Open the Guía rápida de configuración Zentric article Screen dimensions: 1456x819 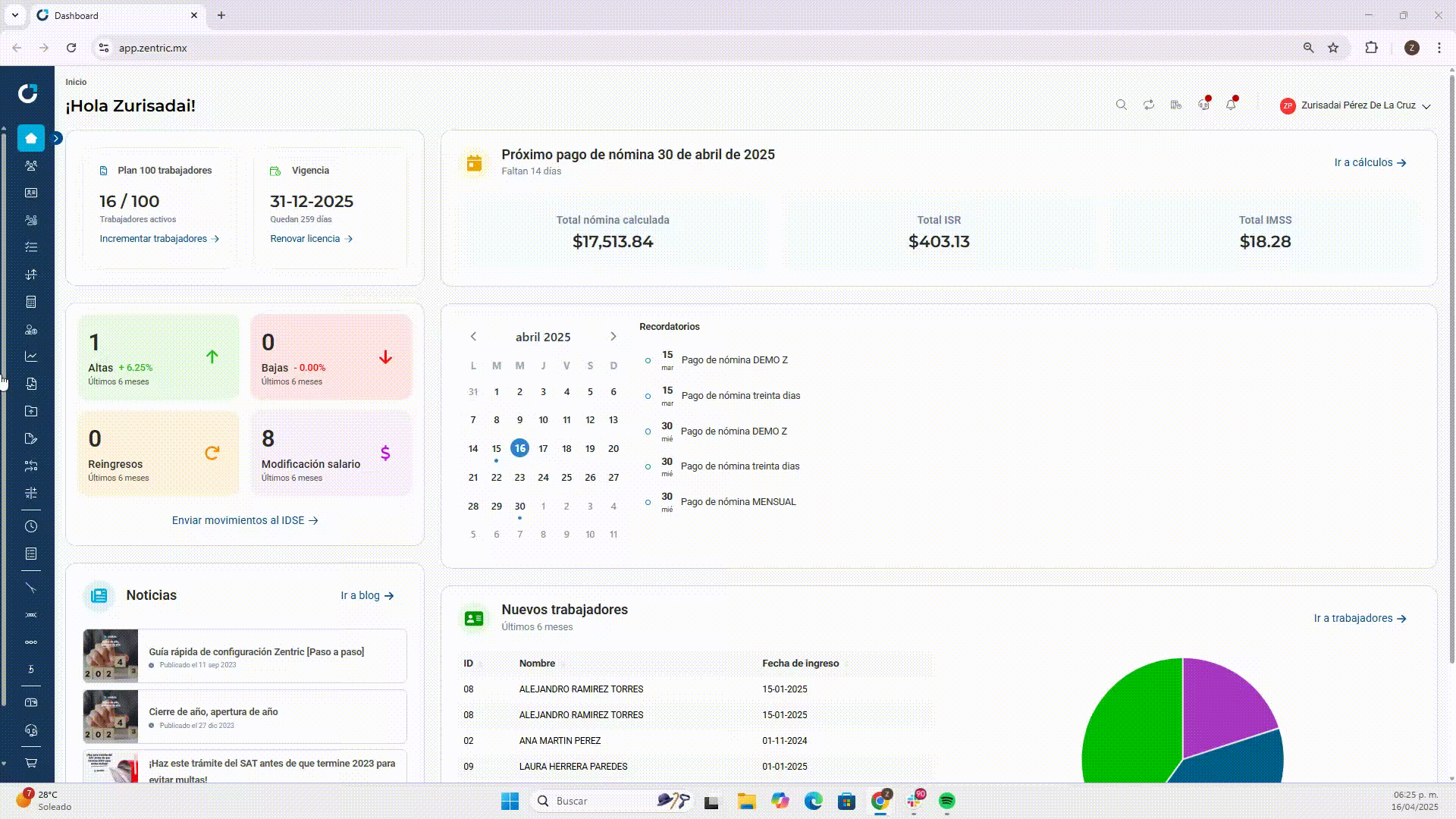[x=245, y=656]
